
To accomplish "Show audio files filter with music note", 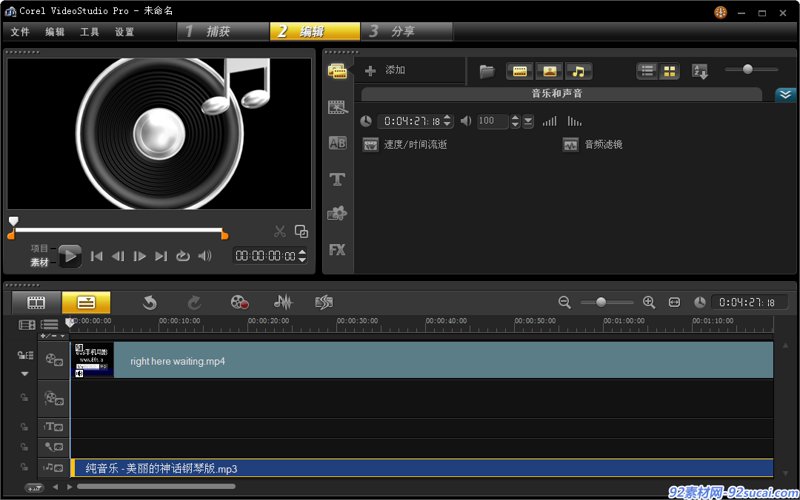I will pyautogui.click(x=578, y=71).
